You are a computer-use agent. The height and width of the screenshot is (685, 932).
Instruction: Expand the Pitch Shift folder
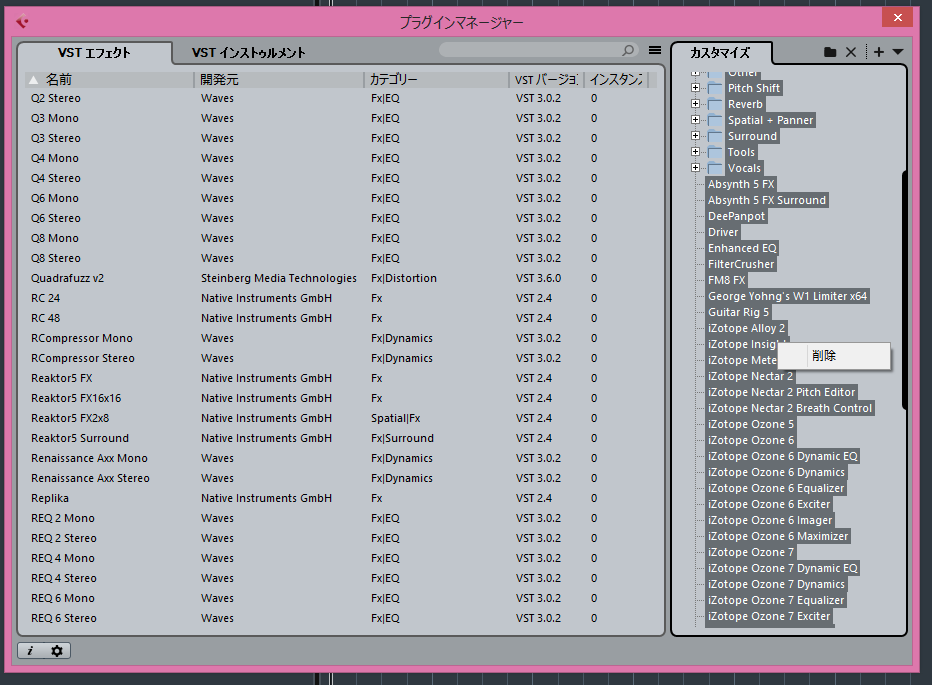tap(695, 88)
